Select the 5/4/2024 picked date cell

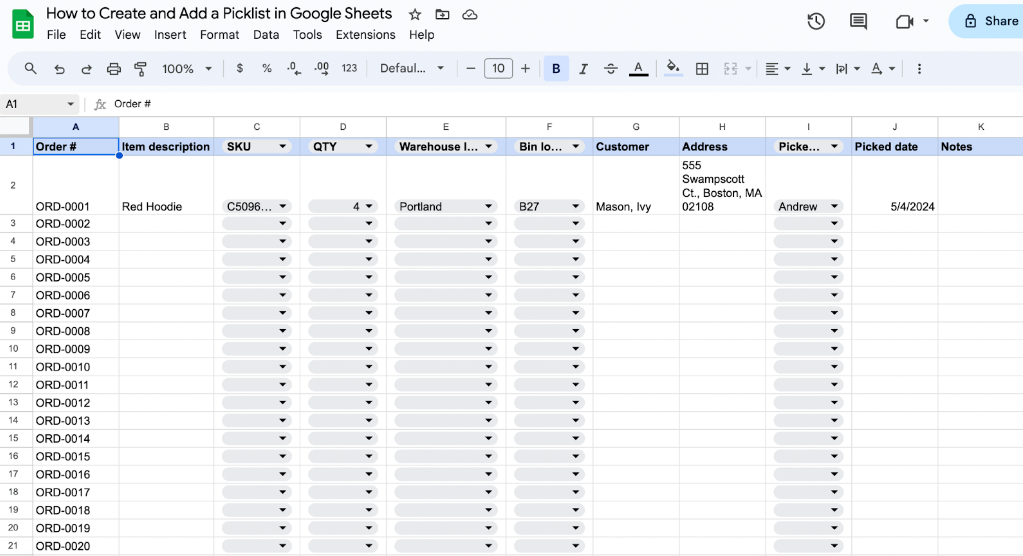coord(894,185)
